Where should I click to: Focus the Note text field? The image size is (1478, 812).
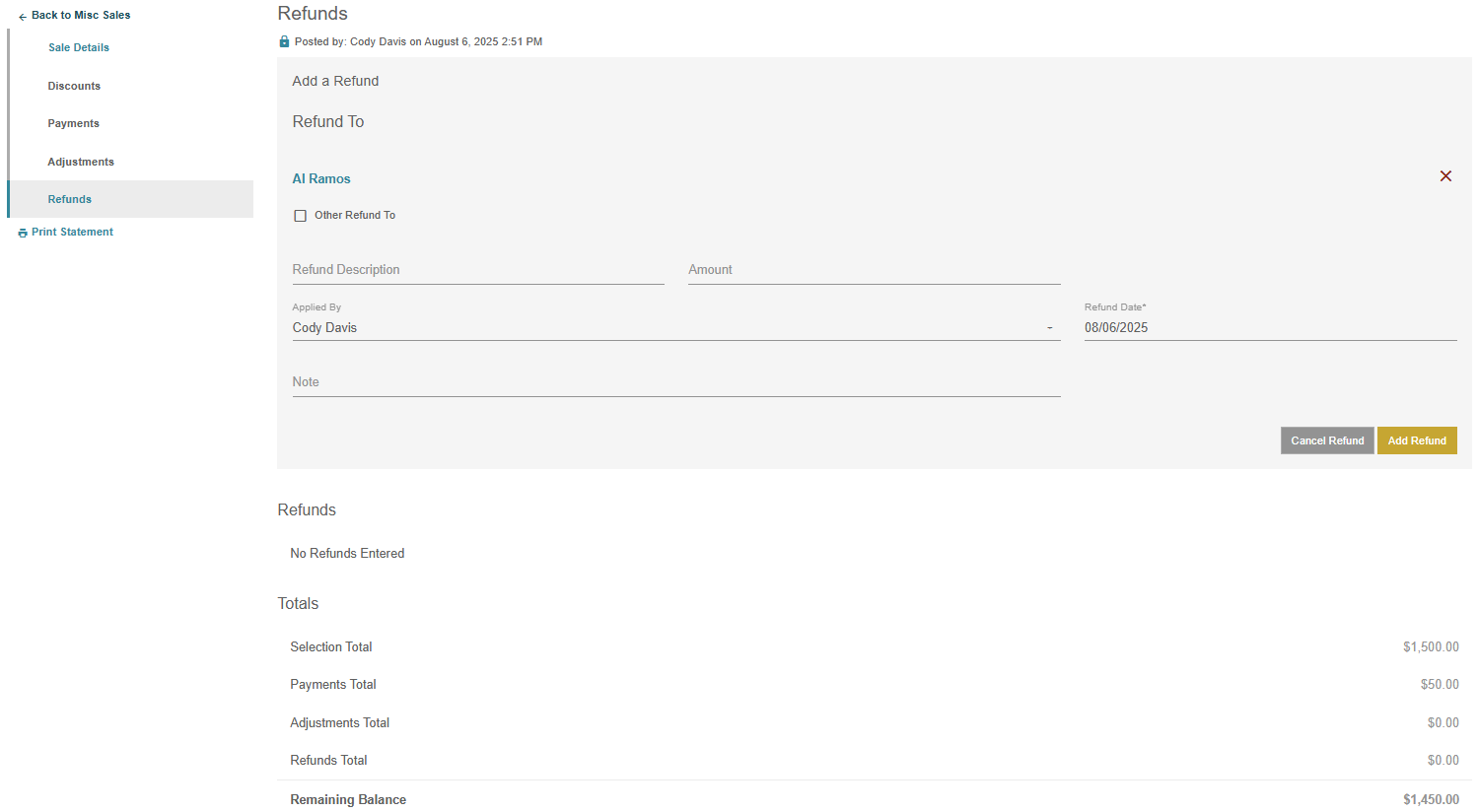(x=675, y=382)
